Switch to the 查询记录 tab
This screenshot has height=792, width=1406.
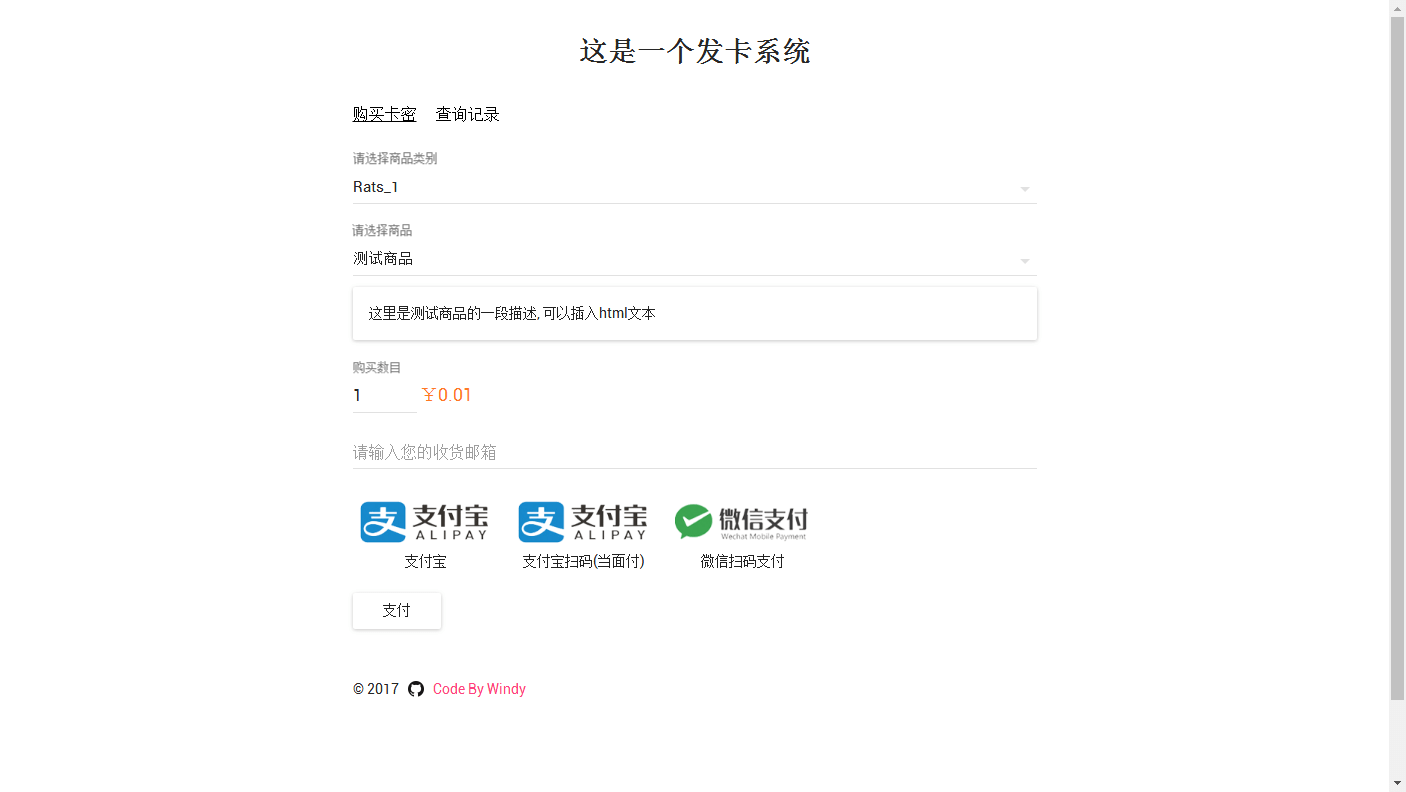click(467, 114)
